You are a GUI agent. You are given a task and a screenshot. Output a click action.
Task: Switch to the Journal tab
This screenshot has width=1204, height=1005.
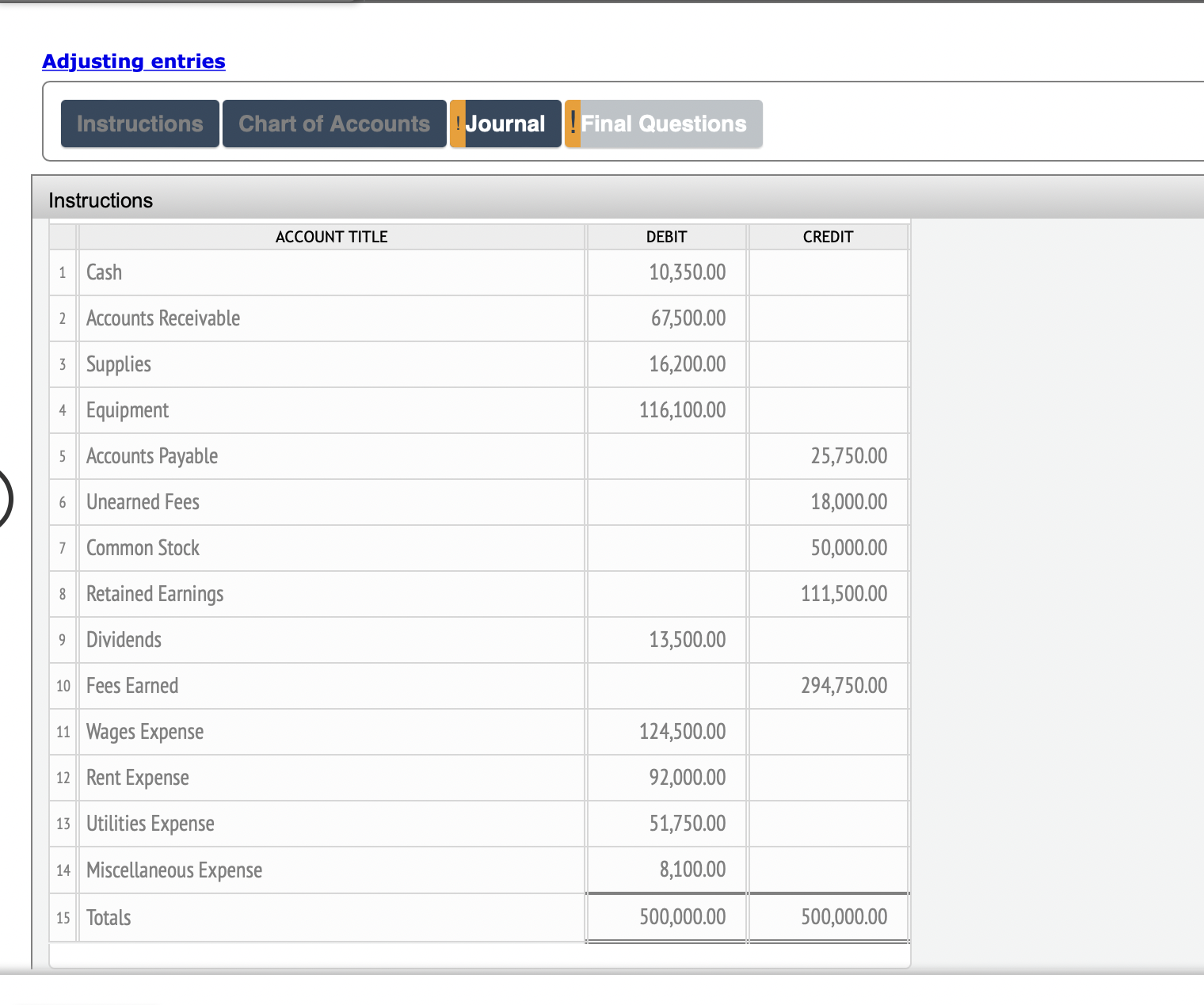(507, 124)
